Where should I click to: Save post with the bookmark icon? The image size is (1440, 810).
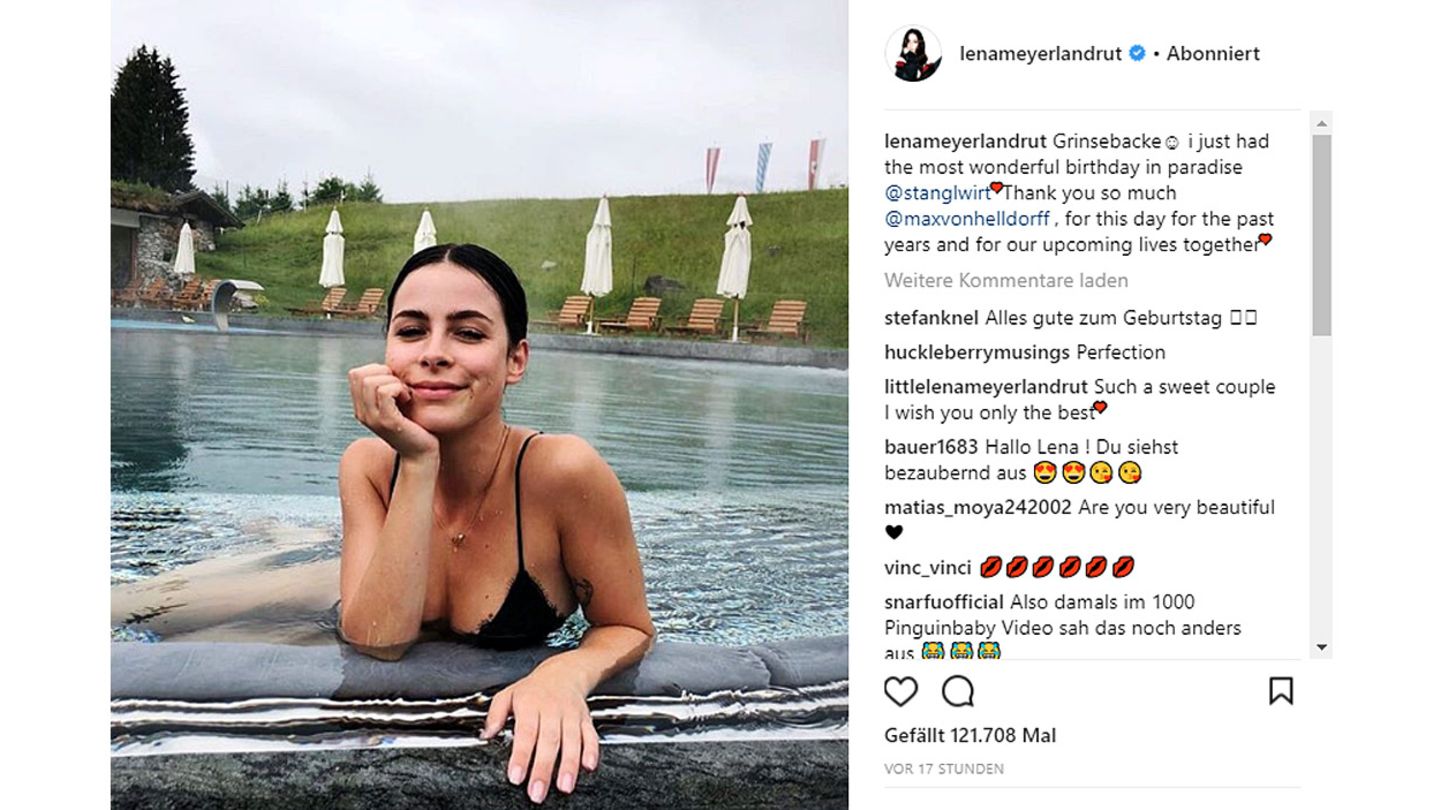pyautogui.click(x=1280, y=691)
